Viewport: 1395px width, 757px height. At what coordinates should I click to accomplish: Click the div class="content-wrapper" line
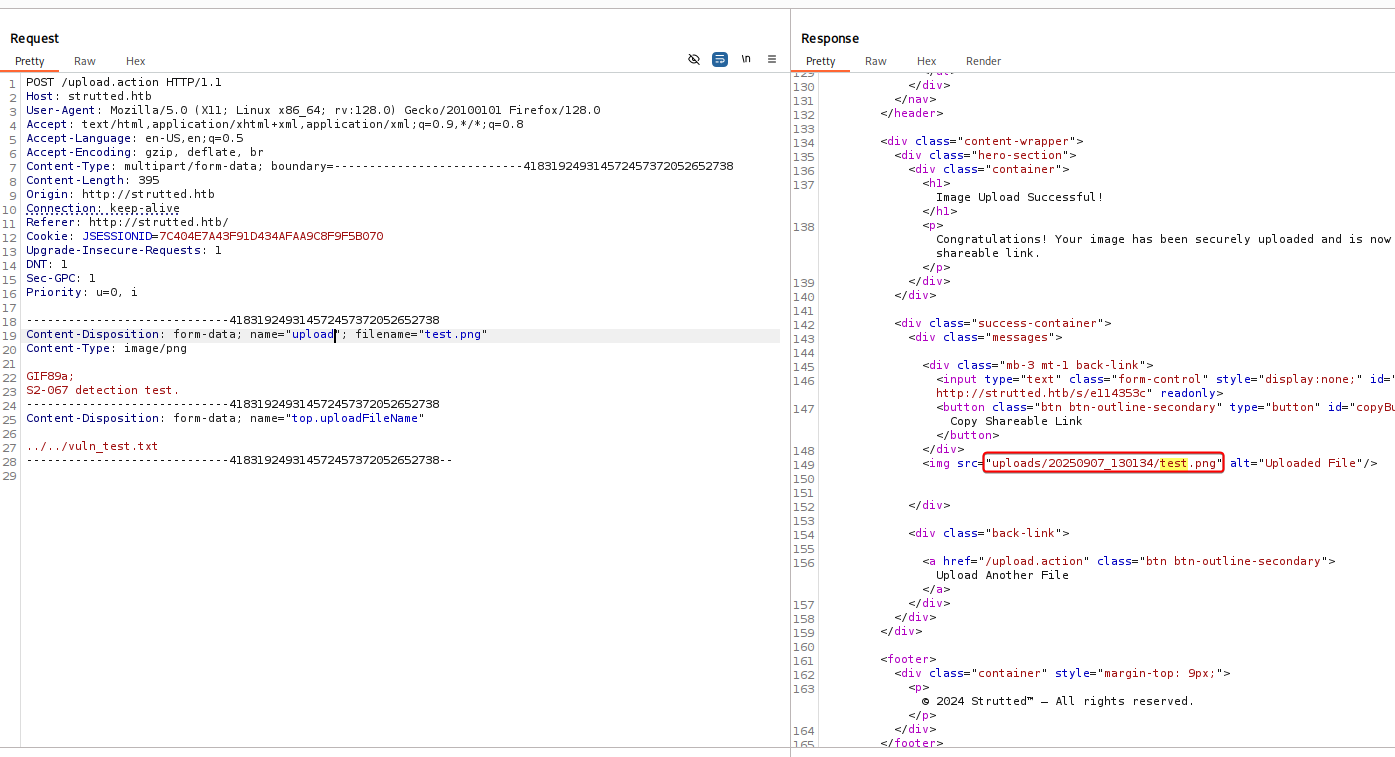coord(982,141)
